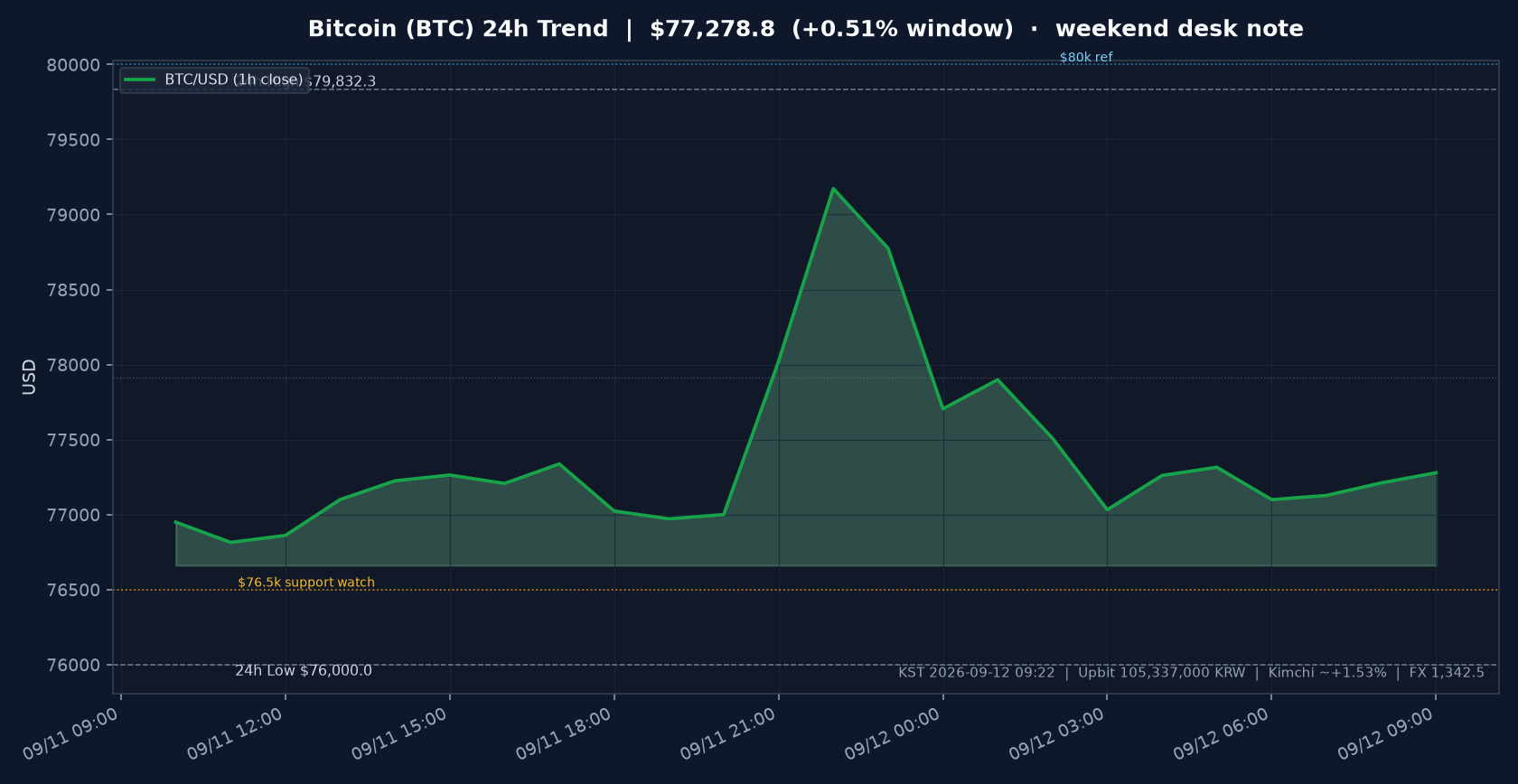Select the "78500" y-axis tick label
The image size is (1518, 784).
(x=73, y=290)
